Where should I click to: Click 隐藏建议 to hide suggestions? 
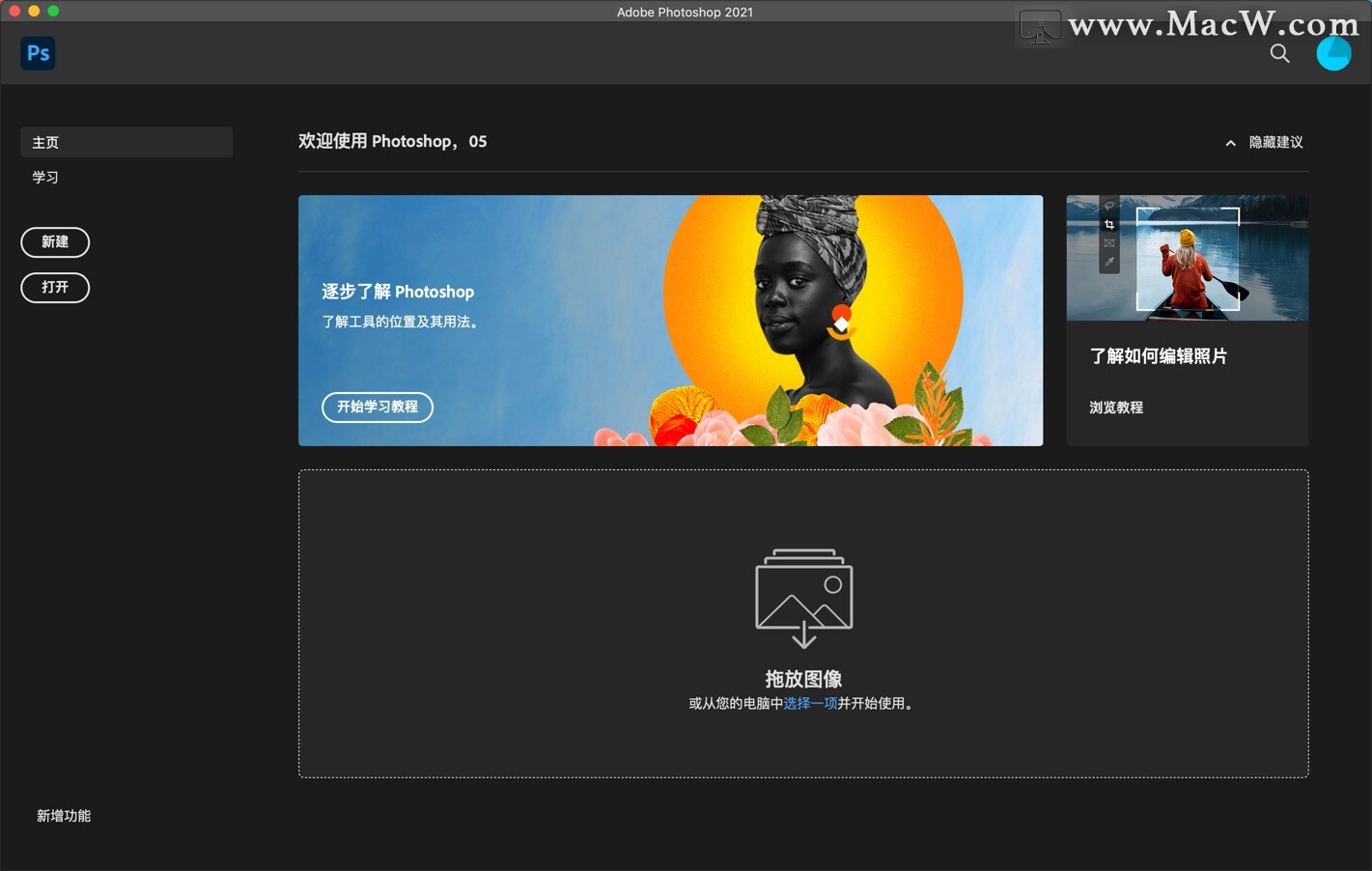pos(1275,142)
